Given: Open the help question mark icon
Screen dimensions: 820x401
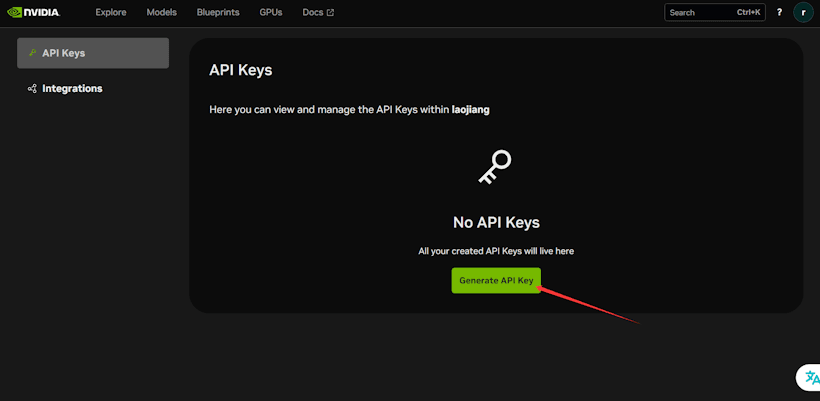Looking at the screenshot, I should [x=779, y=13].
